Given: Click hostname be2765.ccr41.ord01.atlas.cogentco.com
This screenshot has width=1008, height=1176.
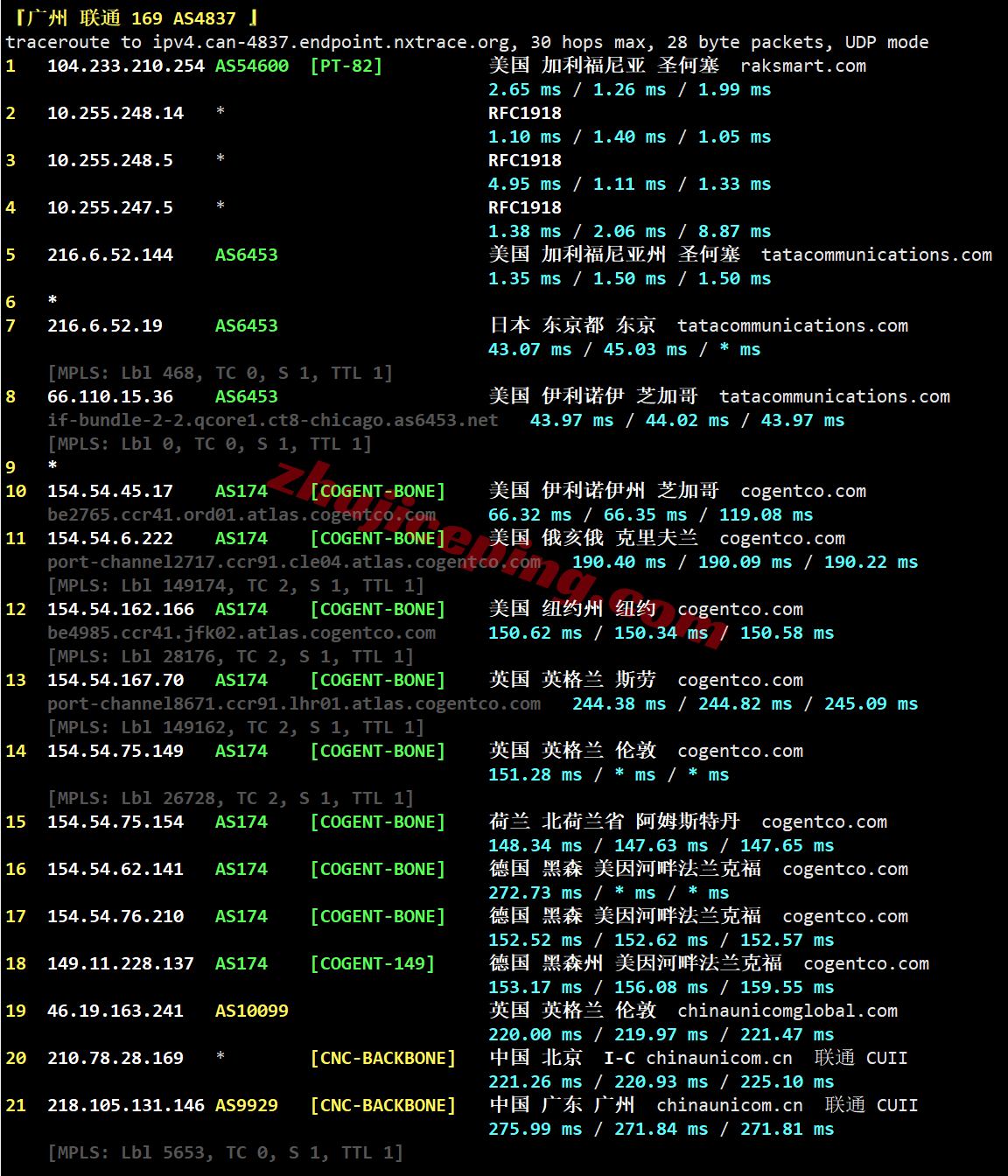Looking at the screenshot, I should pos(241,514).
